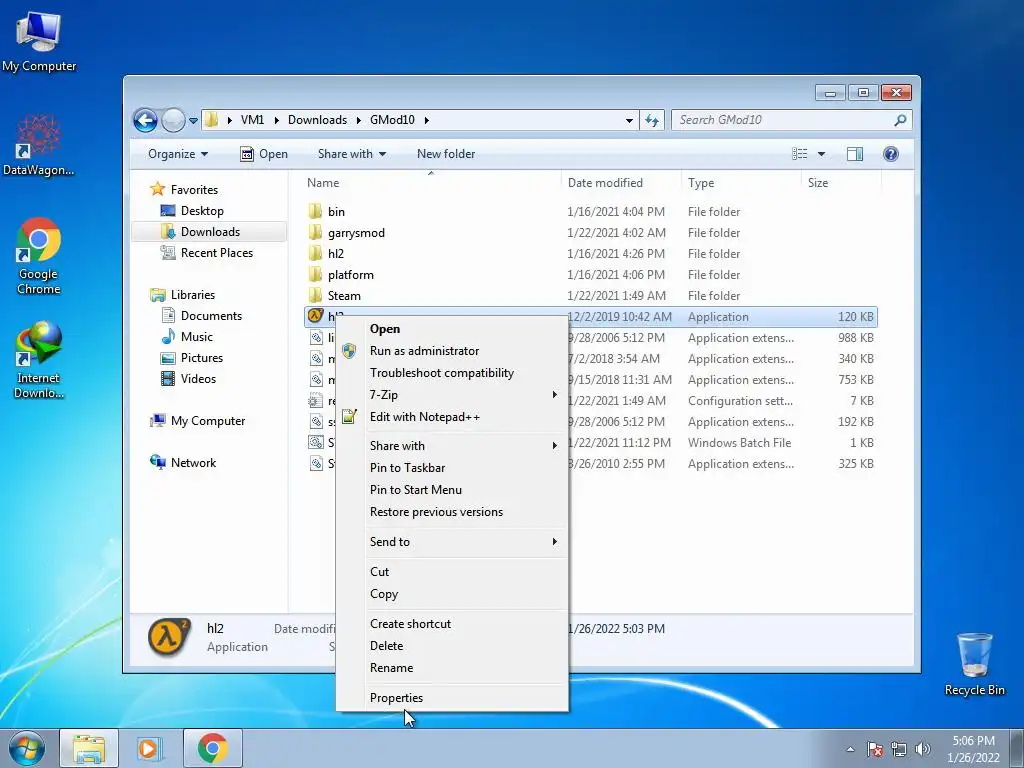
Task: Select the garrysmod folder
Action: 356,232
